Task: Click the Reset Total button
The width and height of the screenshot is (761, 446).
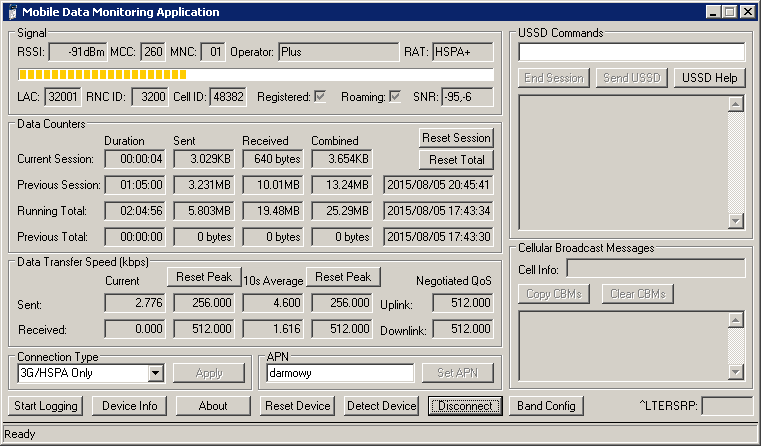Action: 456,160
